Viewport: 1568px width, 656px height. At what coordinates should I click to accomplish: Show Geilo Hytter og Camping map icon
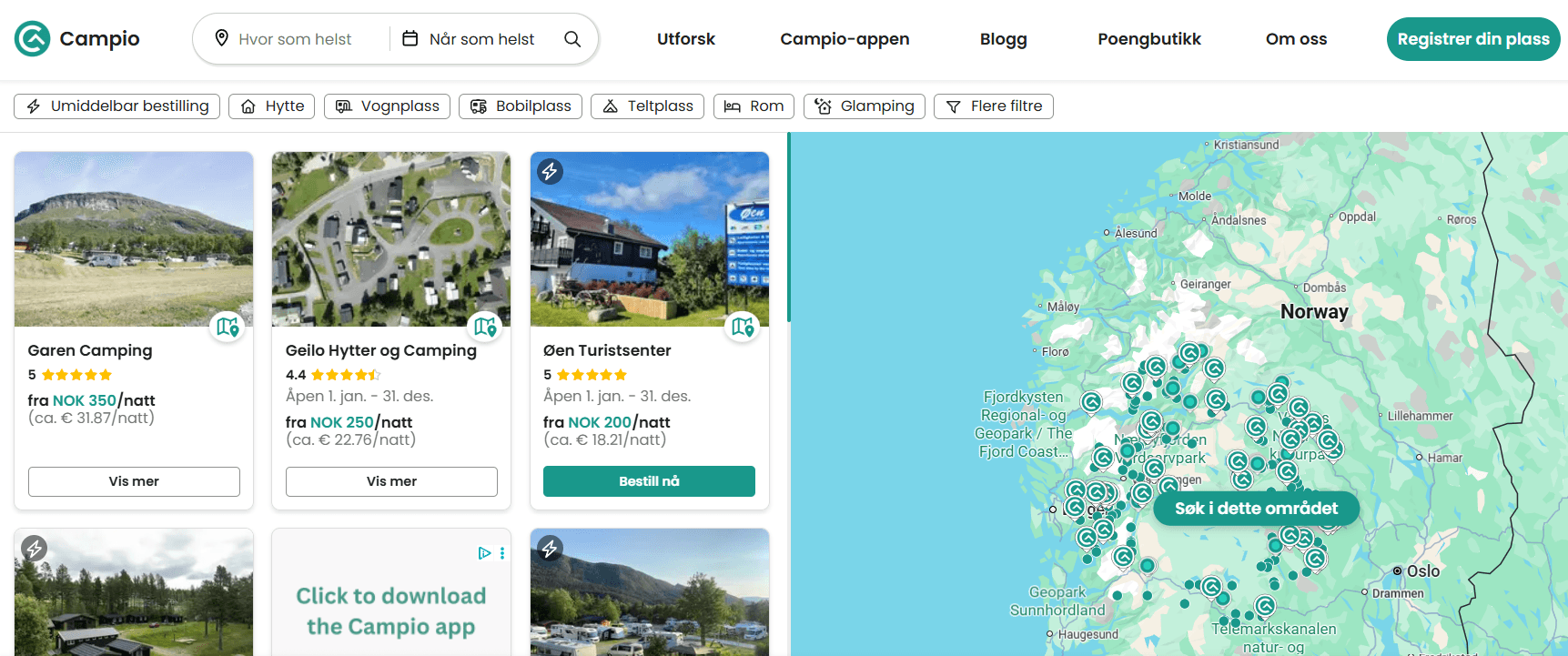pyautogui.click(x=484, y=326)
